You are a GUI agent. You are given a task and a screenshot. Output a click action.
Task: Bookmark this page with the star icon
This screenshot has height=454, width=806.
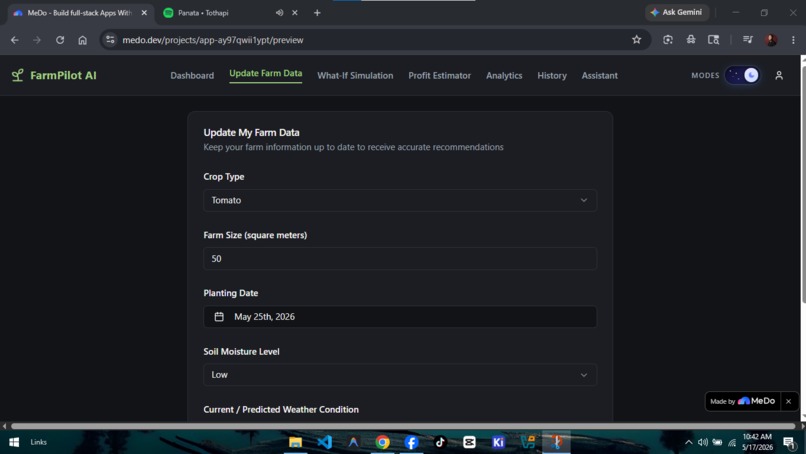[636, 40]
